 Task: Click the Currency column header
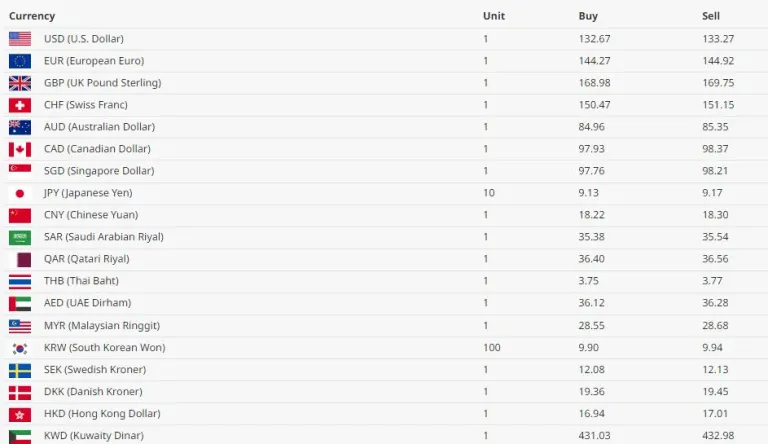click(x=32, y=16)
